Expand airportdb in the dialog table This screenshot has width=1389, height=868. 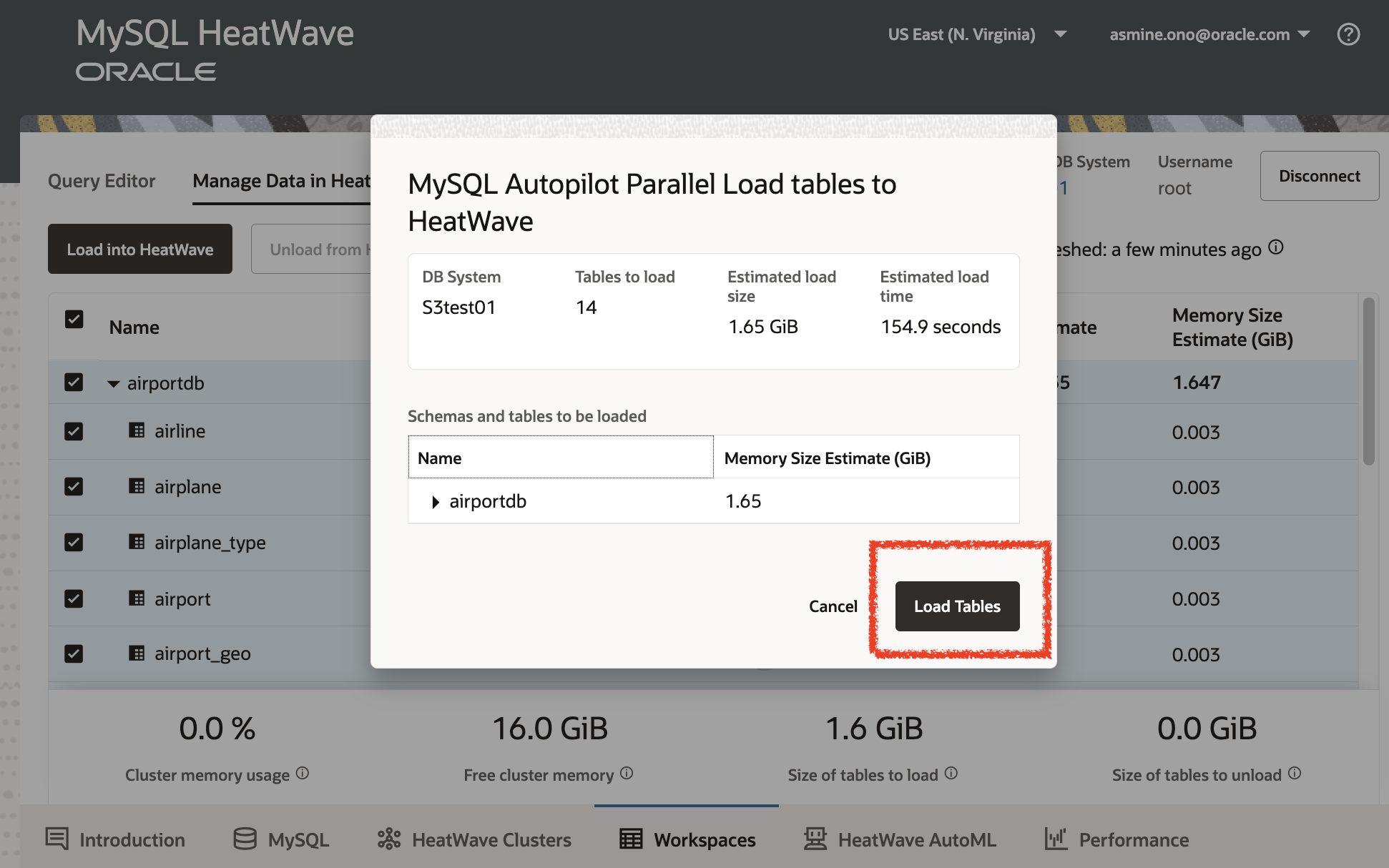click(435, 502)
